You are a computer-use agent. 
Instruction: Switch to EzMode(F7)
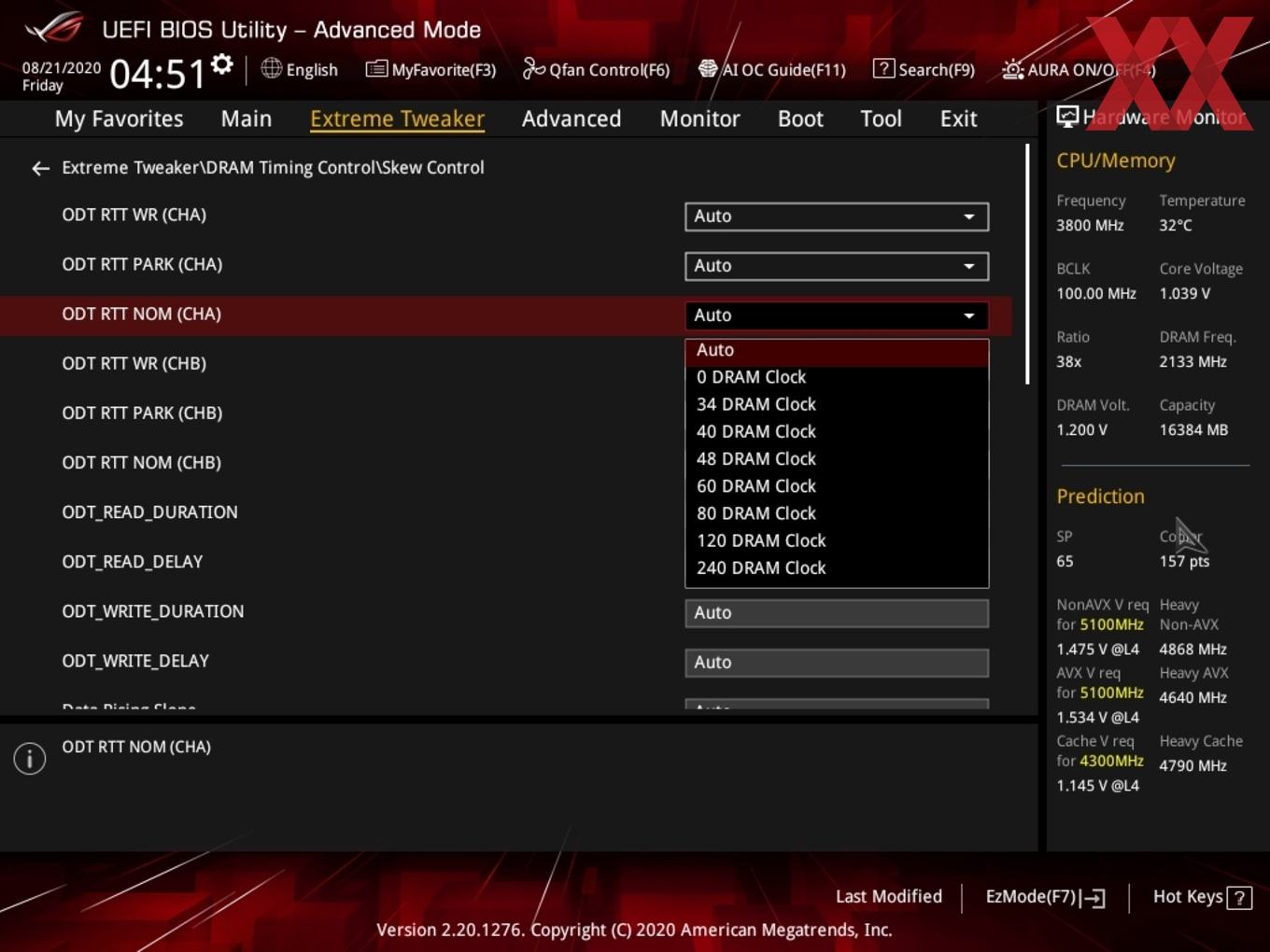tap(1045, 897)
